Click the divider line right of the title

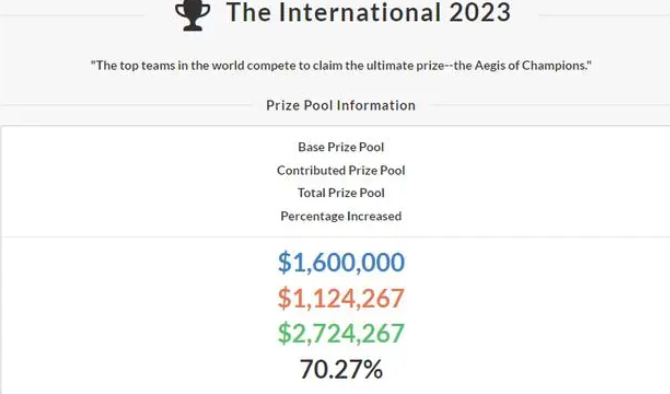(x=604, y=15)
